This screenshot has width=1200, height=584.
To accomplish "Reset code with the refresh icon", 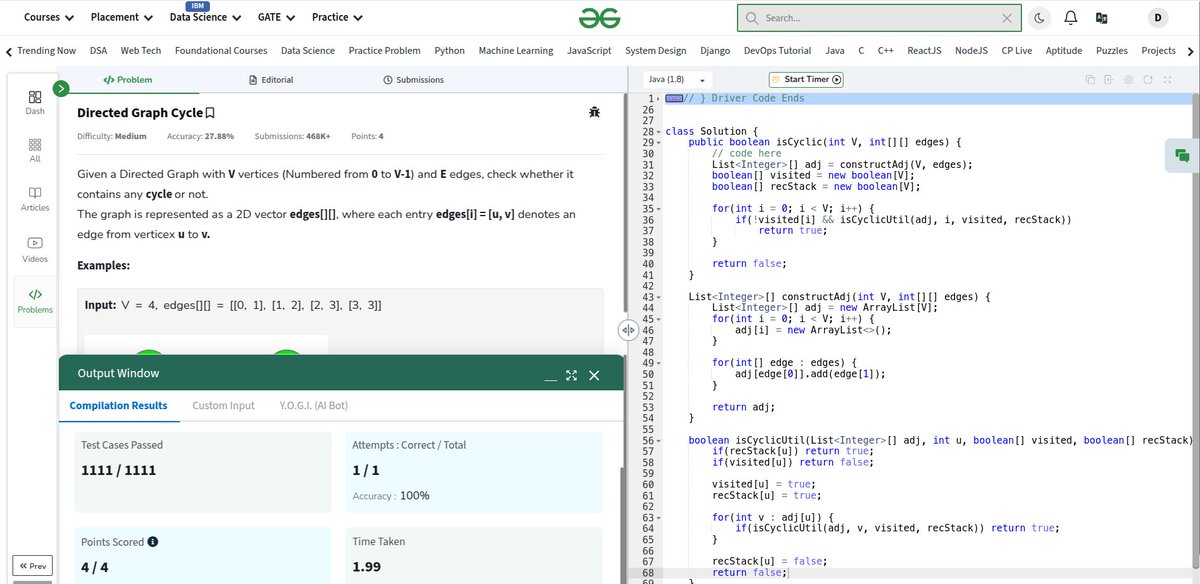I will point(1148,79).
